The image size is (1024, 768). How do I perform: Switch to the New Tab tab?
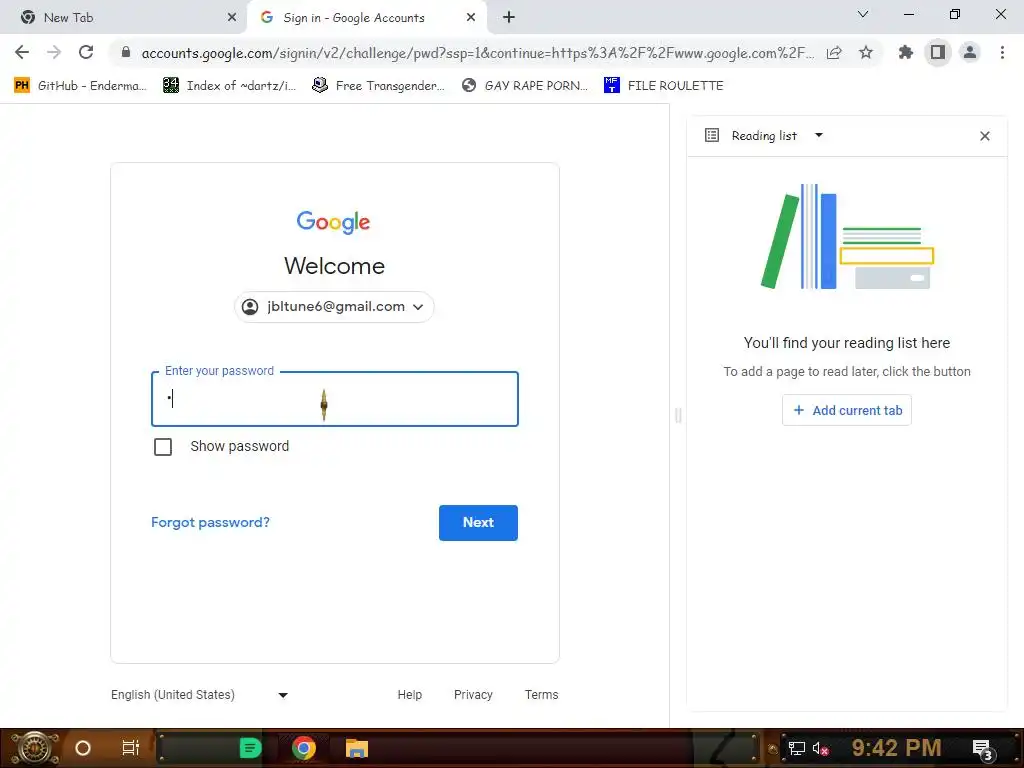(x=123, y=18)
